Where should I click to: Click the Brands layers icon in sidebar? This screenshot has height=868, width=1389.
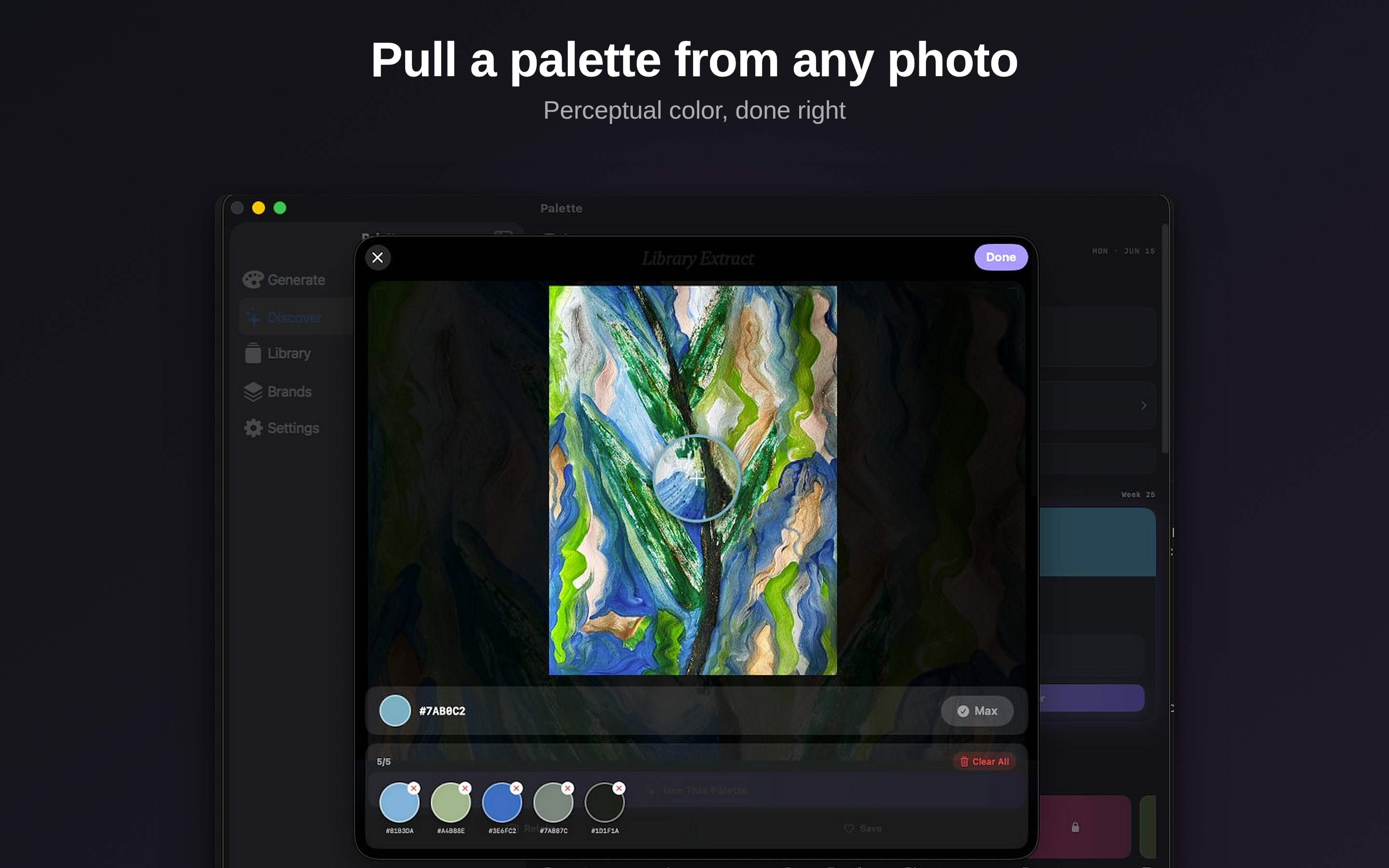[253, 392]
